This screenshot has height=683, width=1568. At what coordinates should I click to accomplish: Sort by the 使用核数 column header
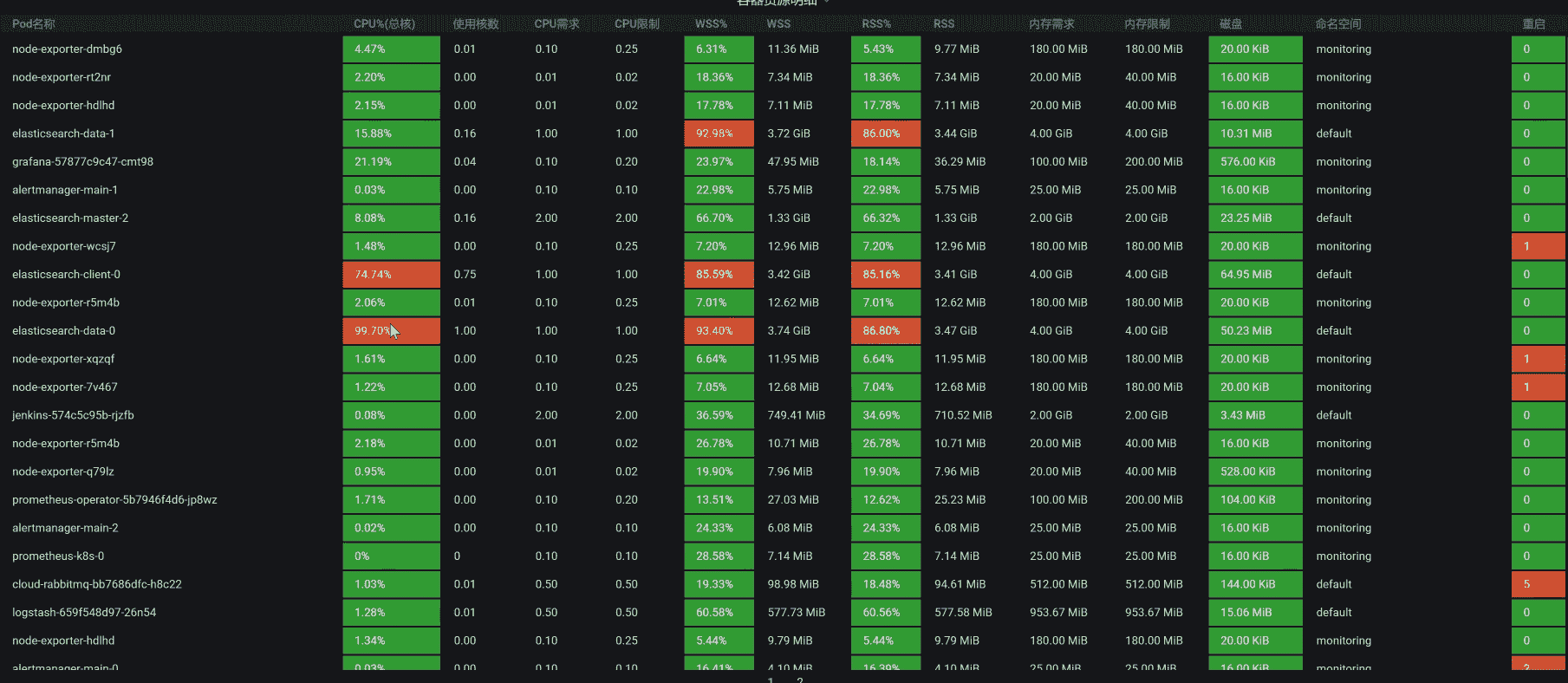(476, 24)
